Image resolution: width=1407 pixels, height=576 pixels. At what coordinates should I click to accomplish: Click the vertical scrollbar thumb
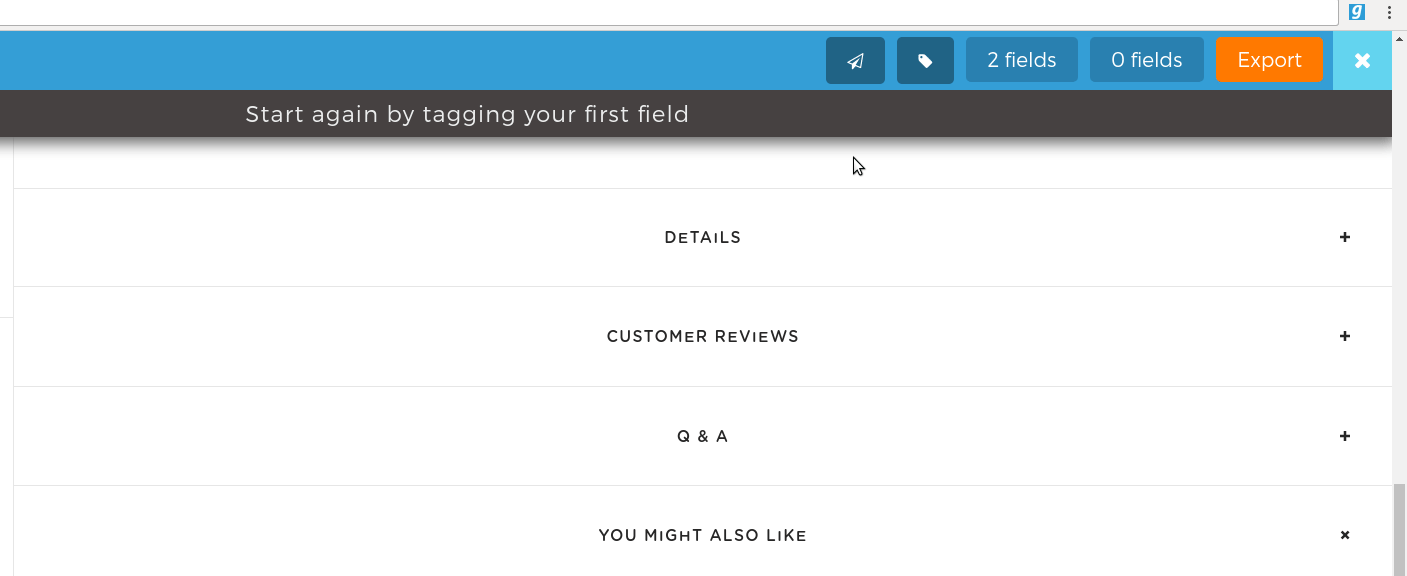[x=1399, y=528]
